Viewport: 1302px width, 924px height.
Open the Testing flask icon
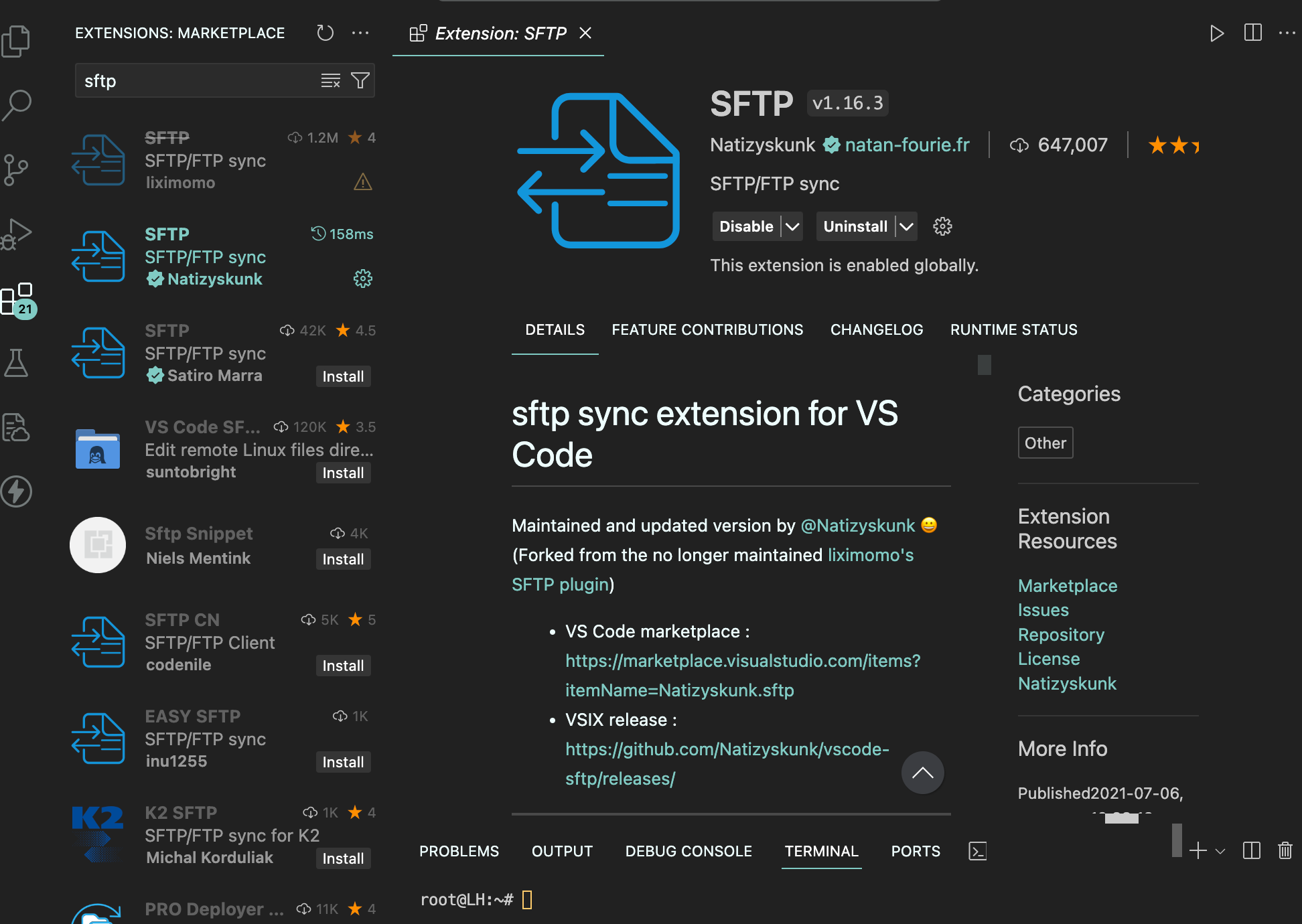tap(17, 363)
